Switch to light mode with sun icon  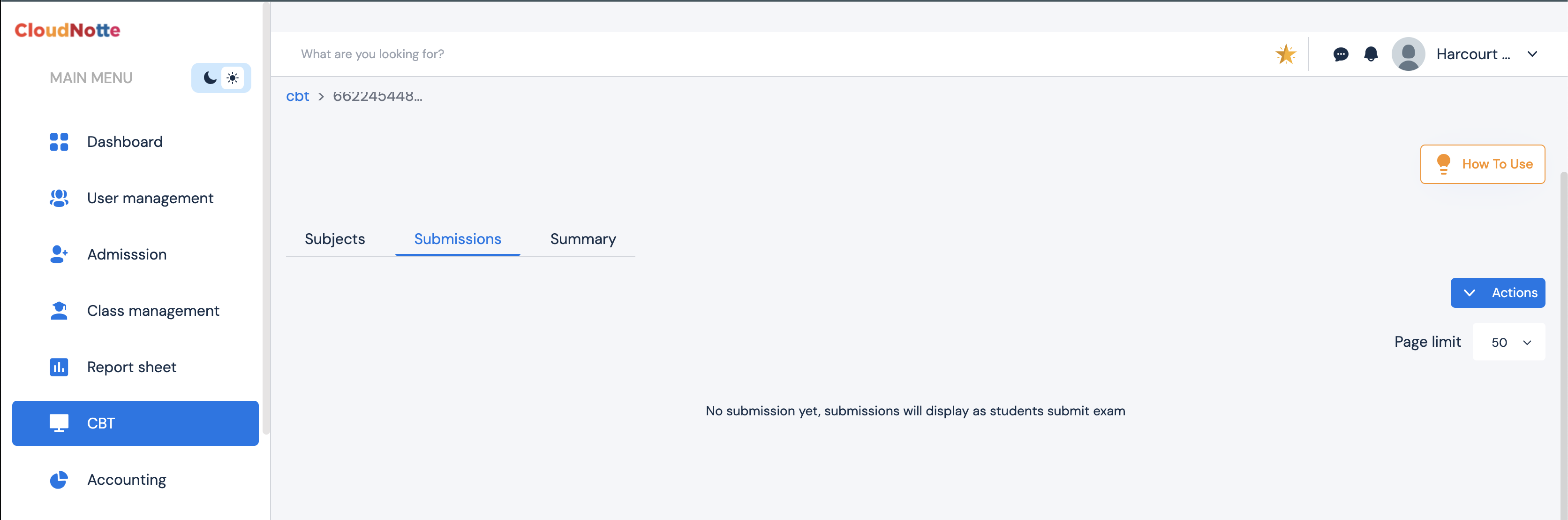point(233,78)
